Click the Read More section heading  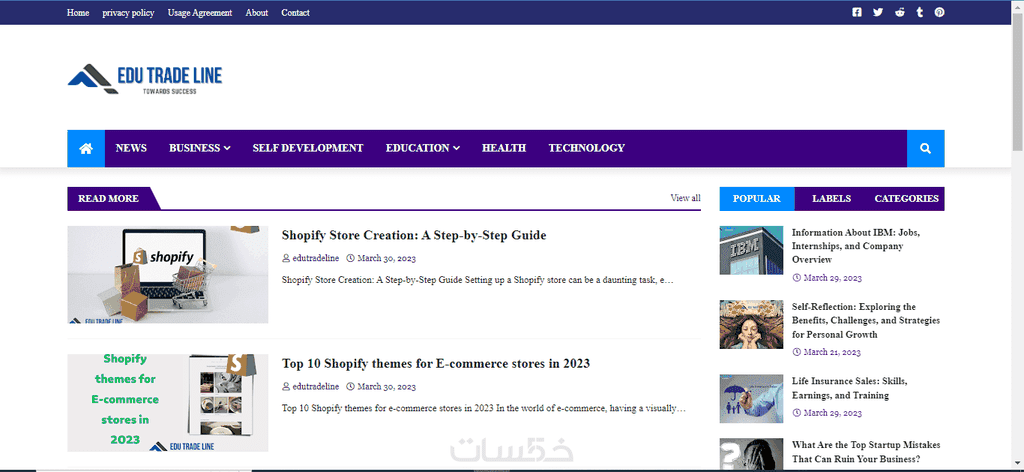pyautogui.click(x=108, y=198)
